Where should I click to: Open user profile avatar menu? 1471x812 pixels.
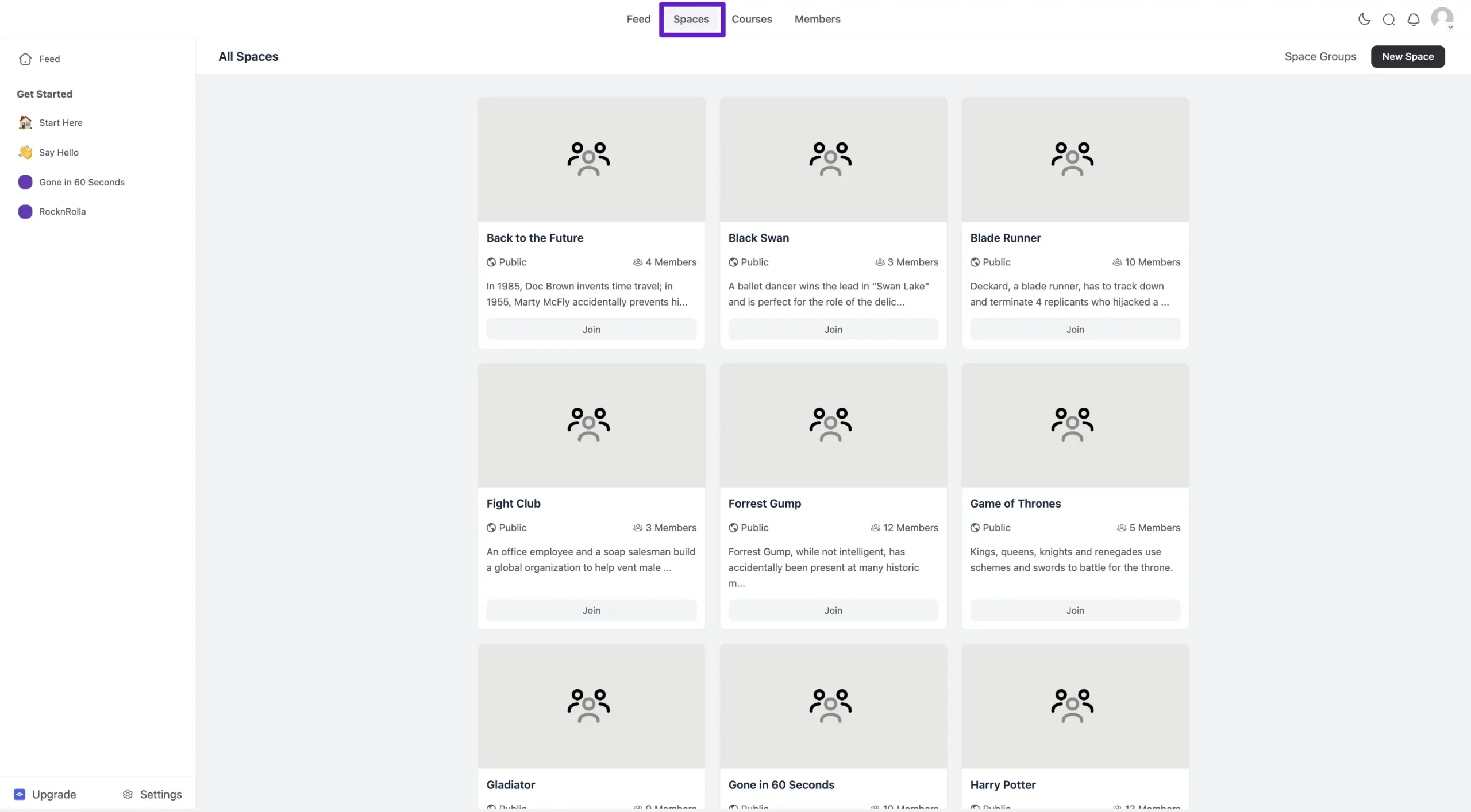point(1442,18)
